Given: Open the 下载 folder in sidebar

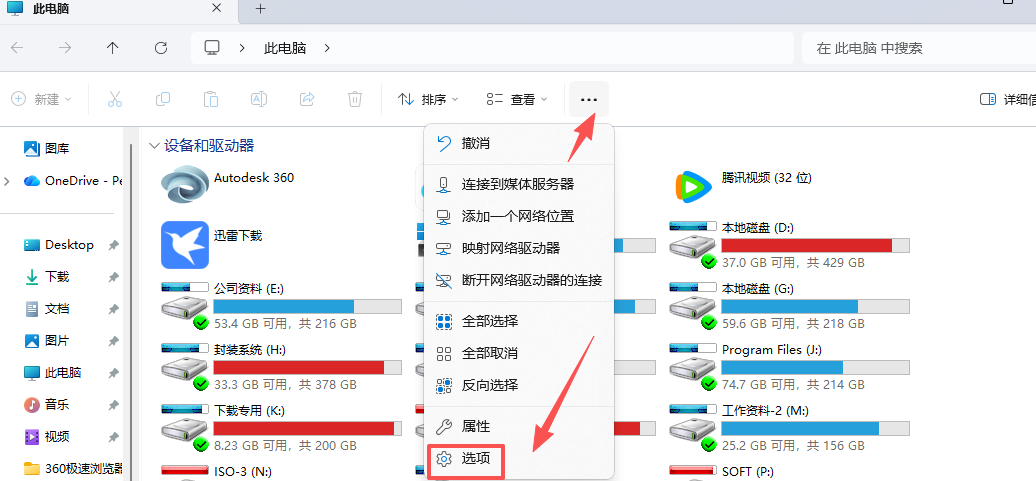Looking at the screenshot, I should click(x=57, y=277).
